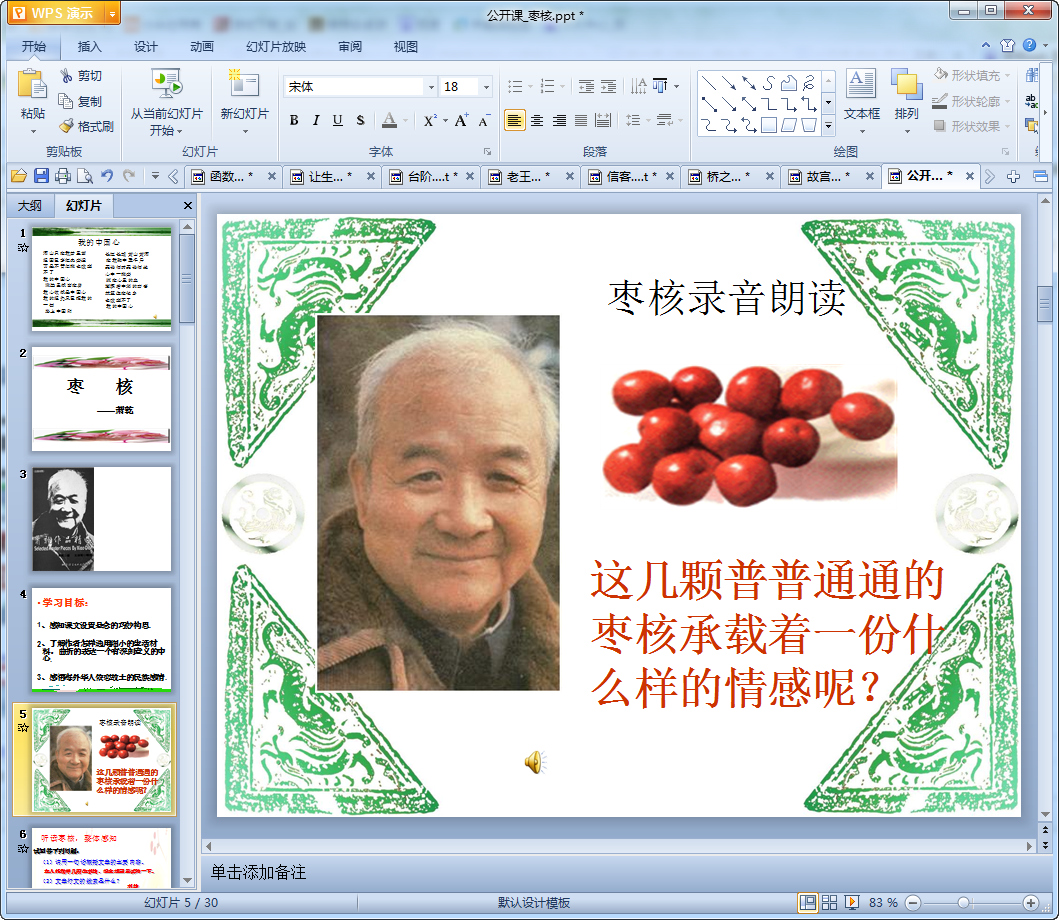Open the 设计 ribbon tab
This screenshot has width=1059, height=920.
pos(146,47)
